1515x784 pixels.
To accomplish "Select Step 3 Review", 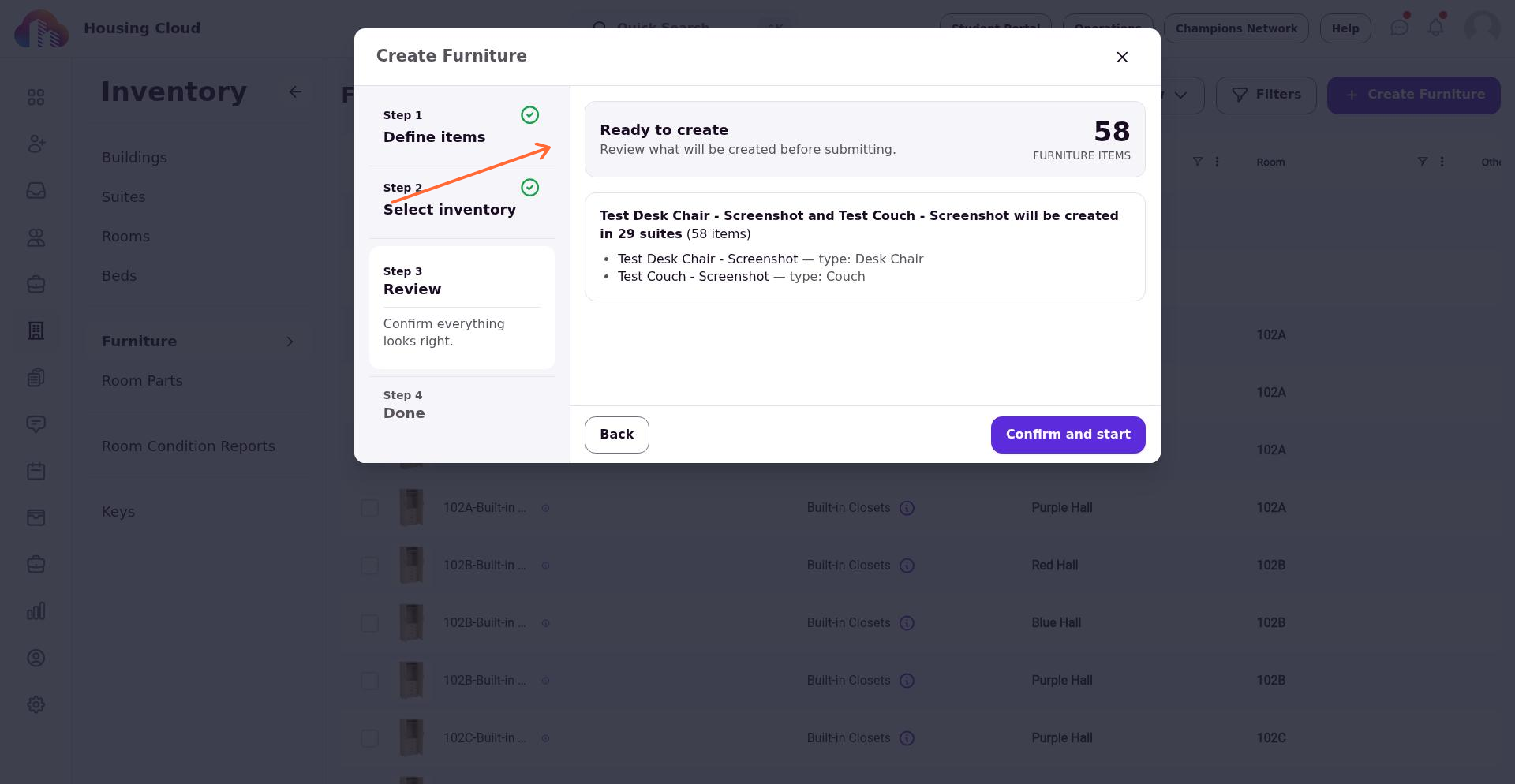I will coord(462,308).
